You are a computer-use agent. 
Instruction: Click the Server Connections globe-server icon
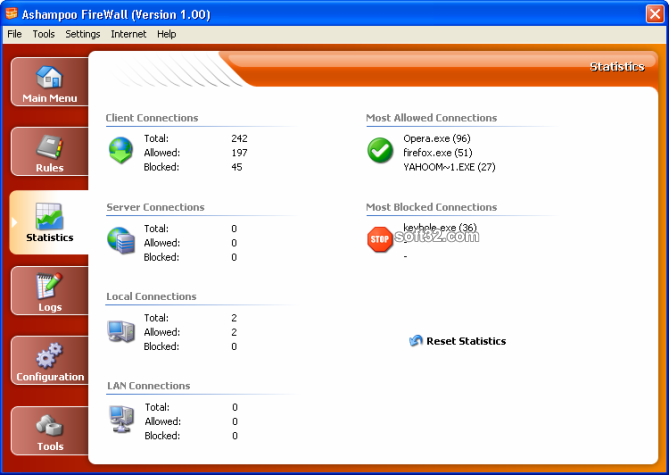[121, 240]
